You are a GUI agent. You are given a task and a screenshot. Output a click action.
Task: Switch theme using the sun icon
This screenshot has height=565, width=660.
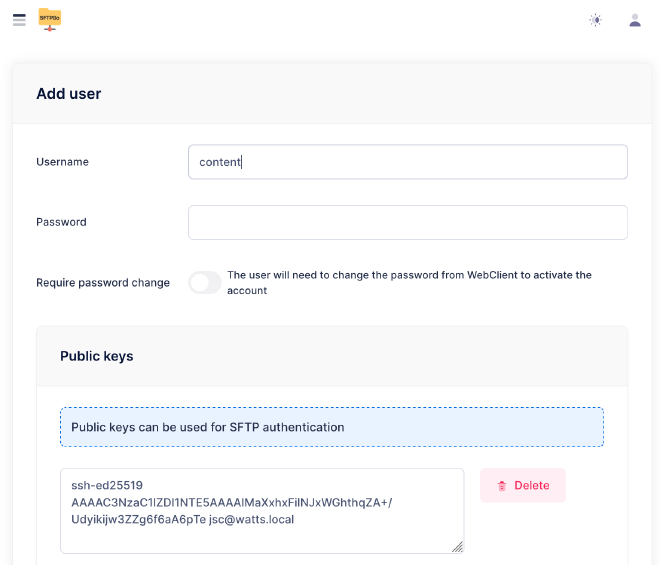point(596,20)
